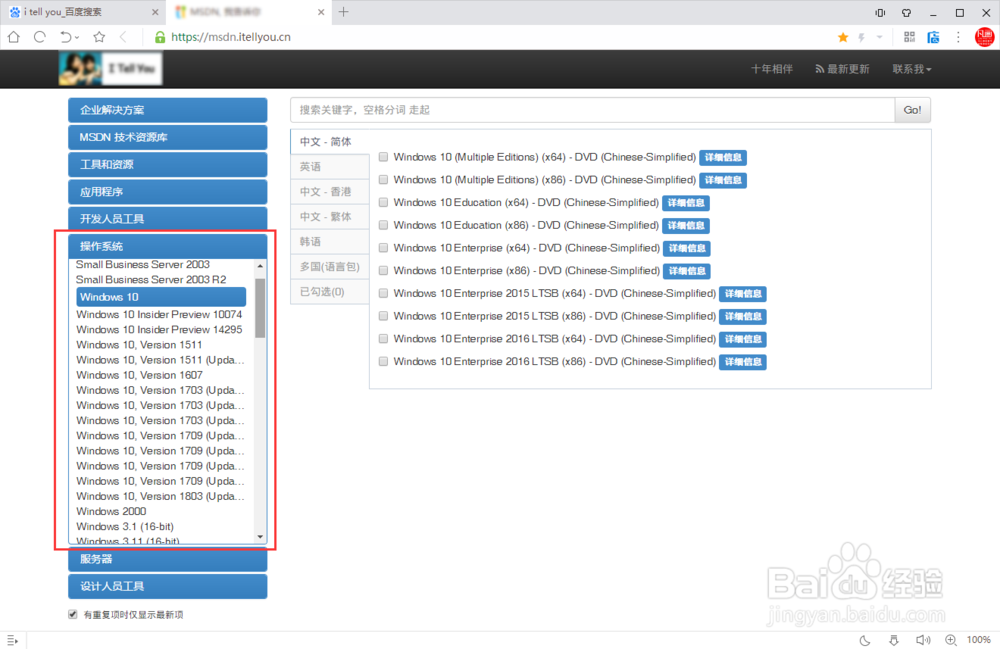Check Enterprise 2016 LTSB x86 checkbox
1000x649 pixels.
point(383,361)
